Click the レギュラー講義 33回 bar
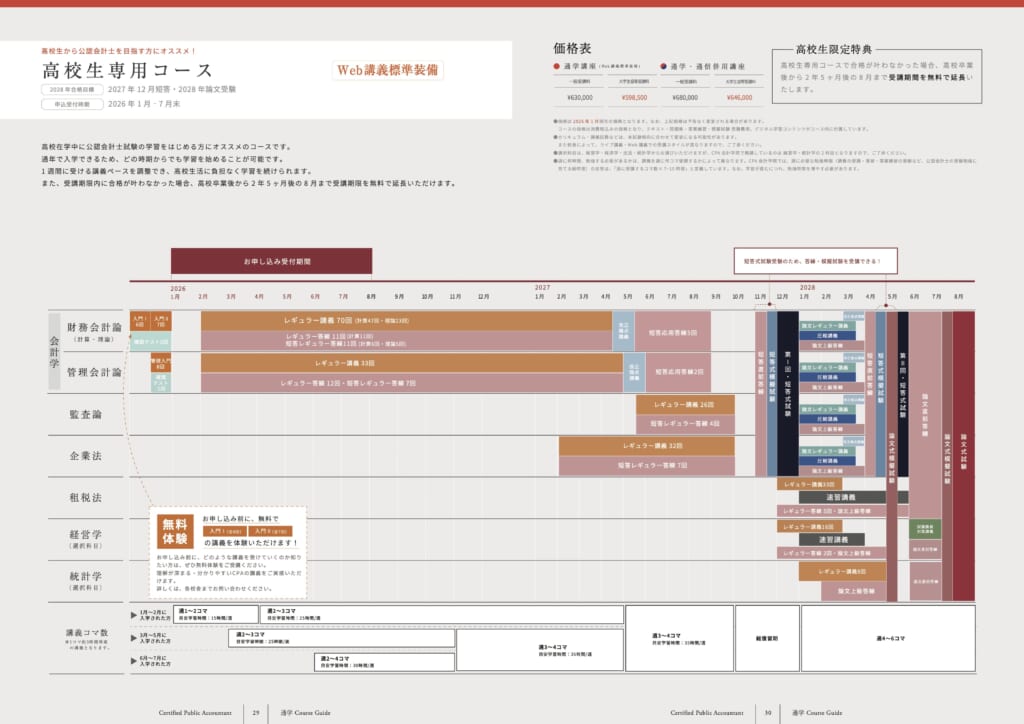This screenshot has width=1024, height=724. (411, 363)
